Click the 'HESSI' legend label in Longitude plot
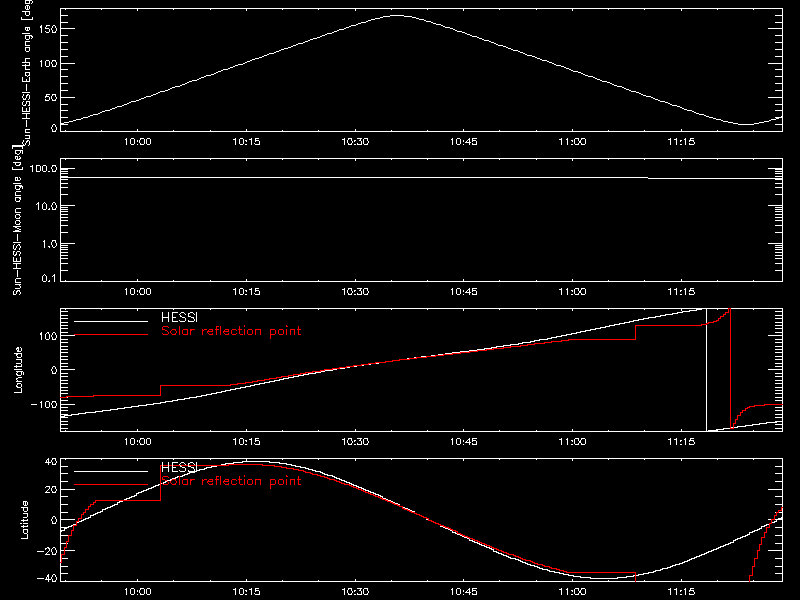The height and width of the screenshot is (600, 800). pos(179,318)
